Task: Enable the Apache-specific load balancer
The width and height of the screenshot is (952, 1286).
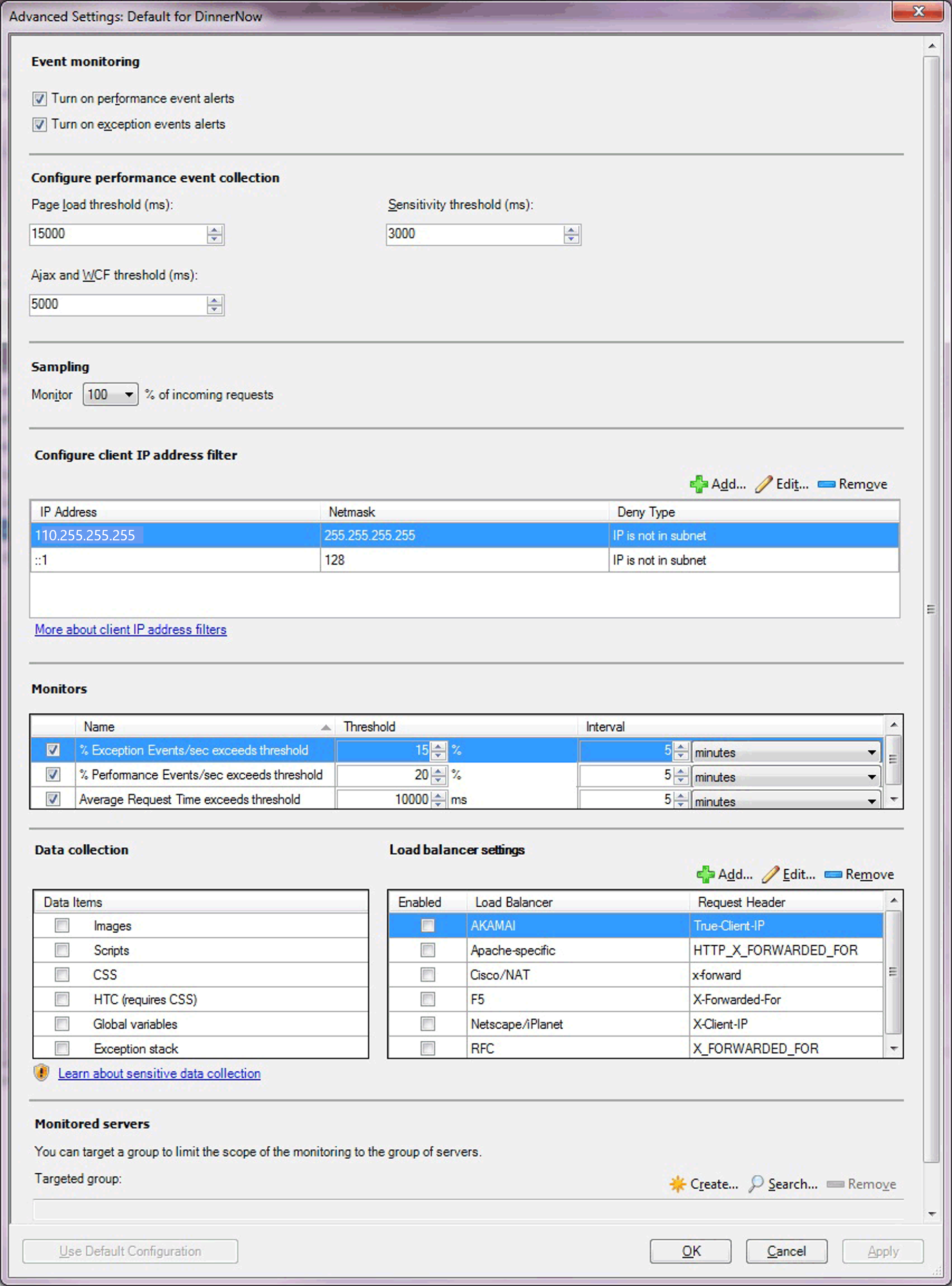Action: tap(428, 949)
